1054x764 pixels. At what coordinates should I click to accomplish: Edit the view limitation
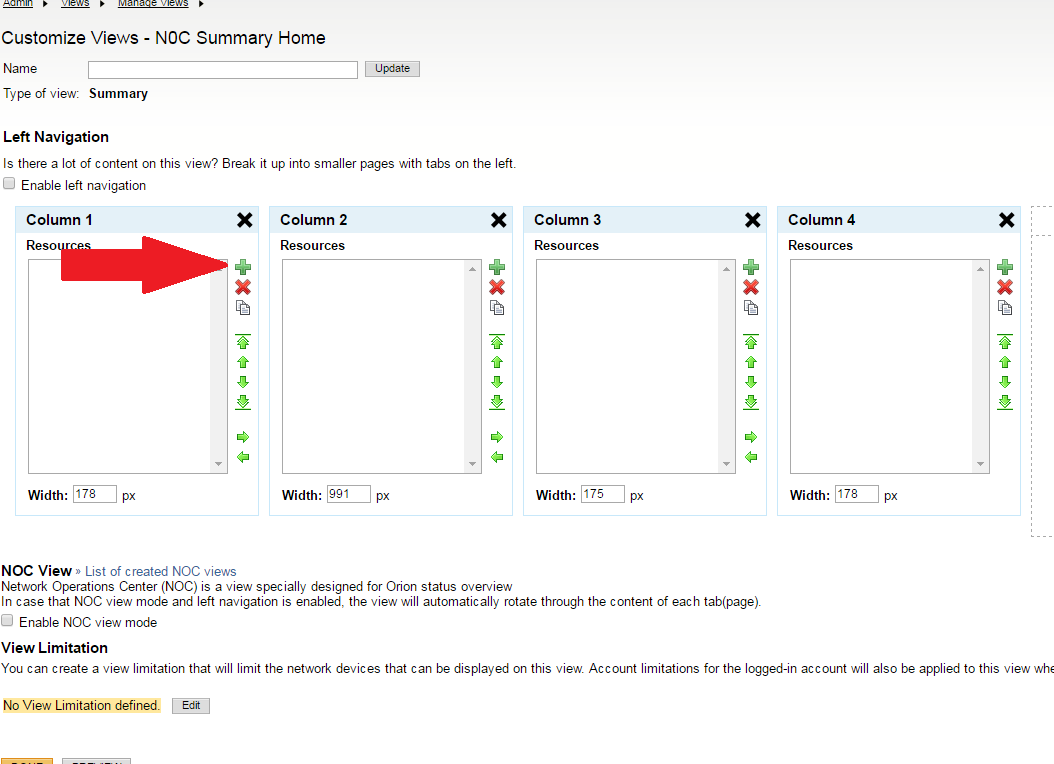191,706
